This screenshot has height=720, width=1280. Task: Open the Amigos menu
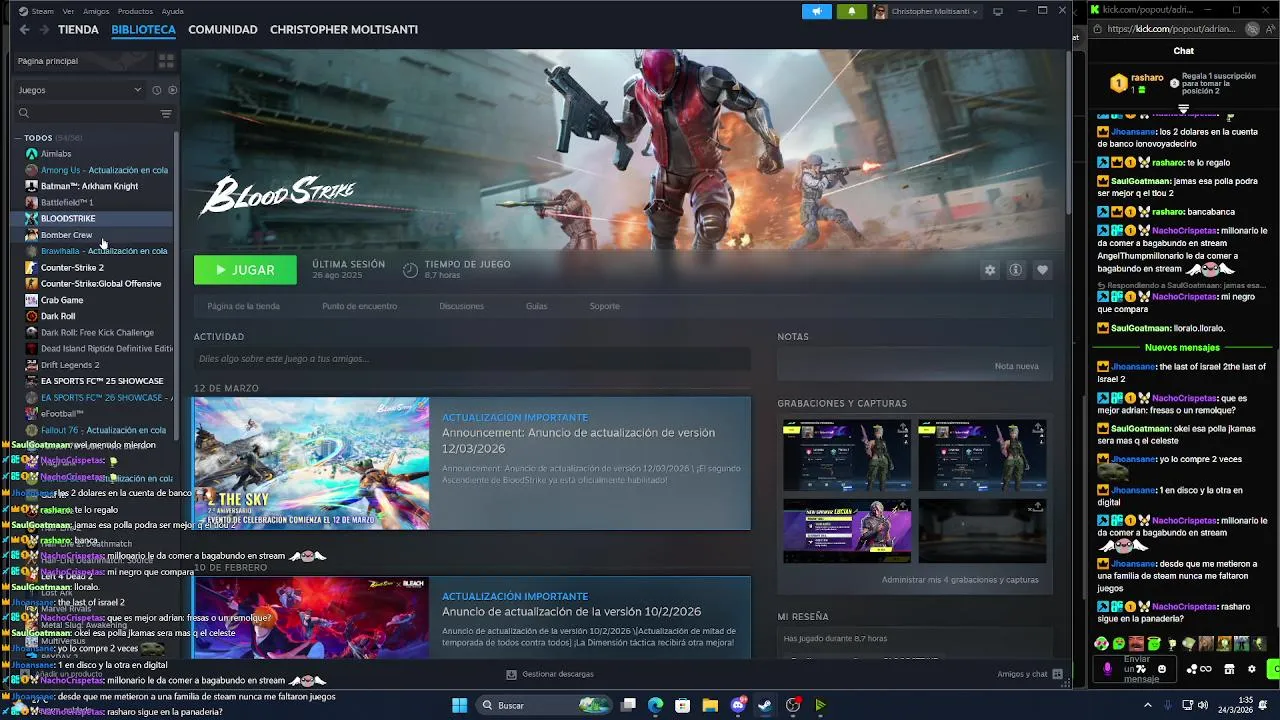96,11
